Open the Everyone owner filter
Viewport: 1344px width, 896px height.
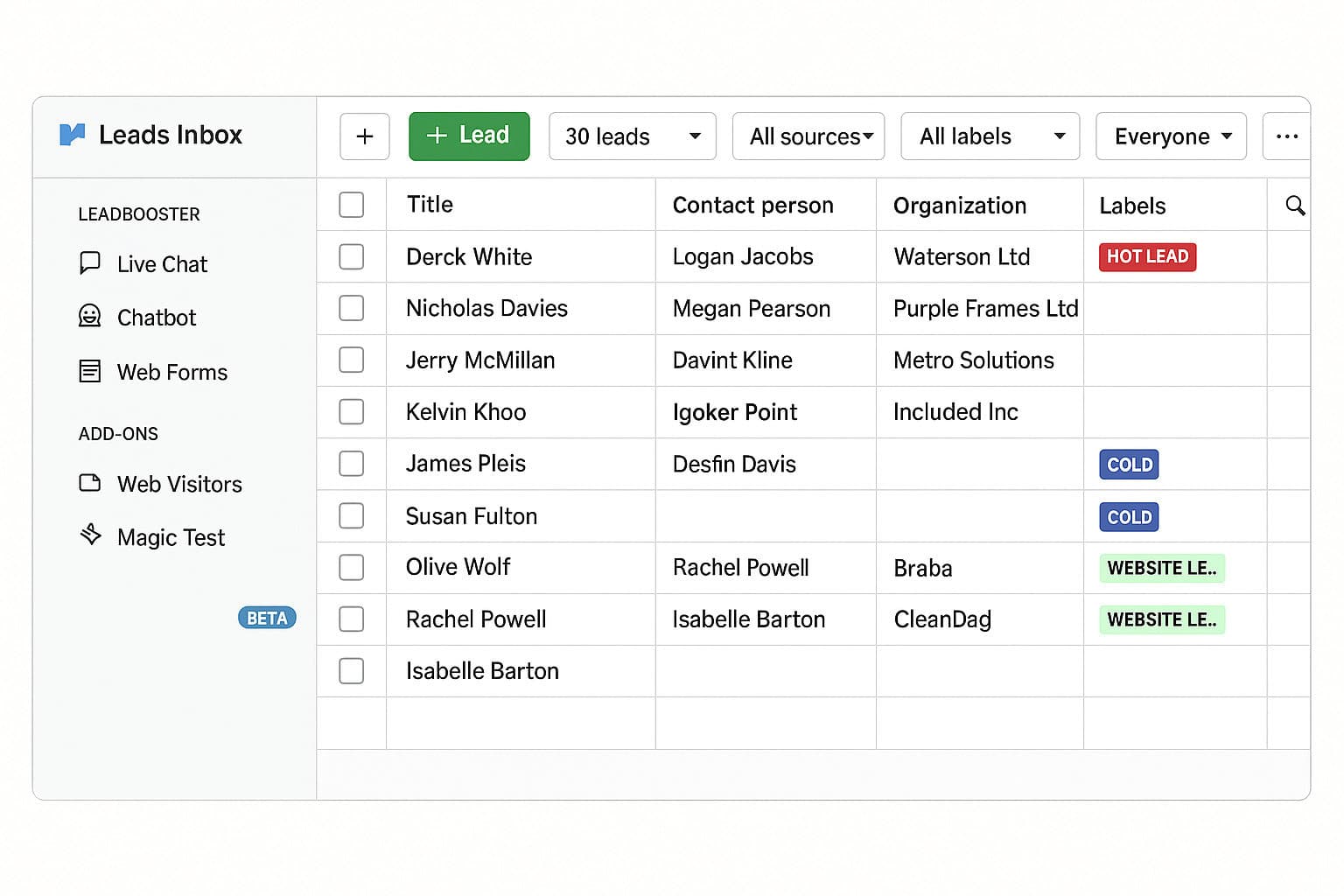[1171, 136]
